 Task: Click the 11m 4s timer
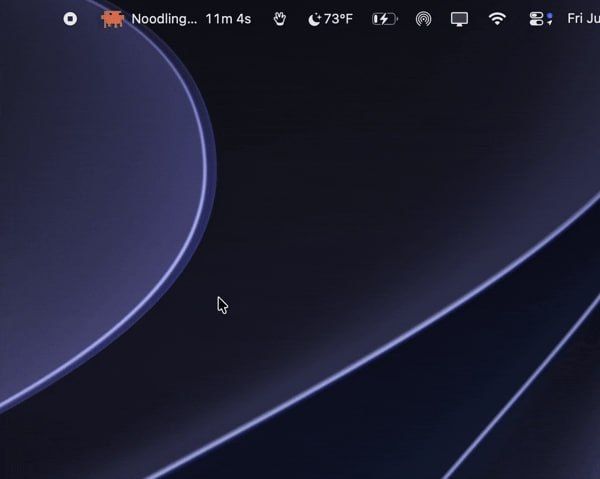click(x=228, y=19)
